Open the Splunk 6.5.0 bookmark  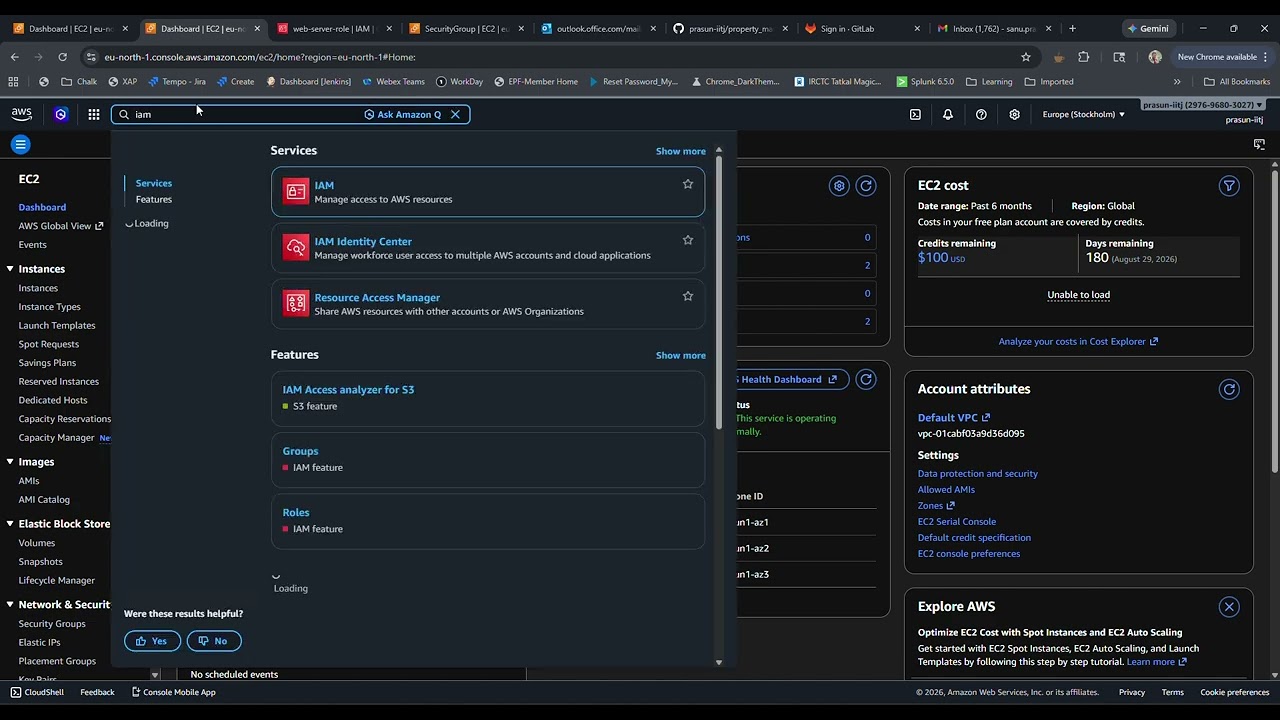pos(925,82)
